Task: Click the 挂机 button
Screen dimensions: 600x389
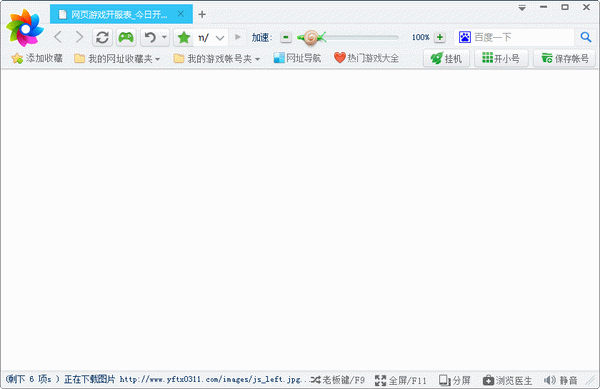Action: (x=446, y=59)
